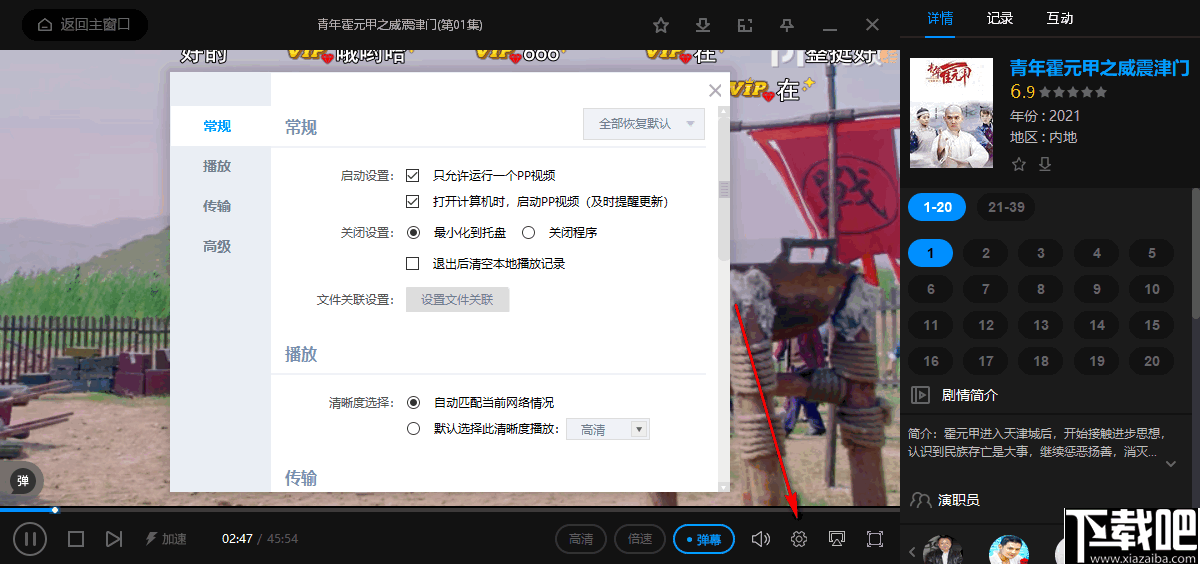Select 最小化到托盘 radio option

[x=413, y=232]
